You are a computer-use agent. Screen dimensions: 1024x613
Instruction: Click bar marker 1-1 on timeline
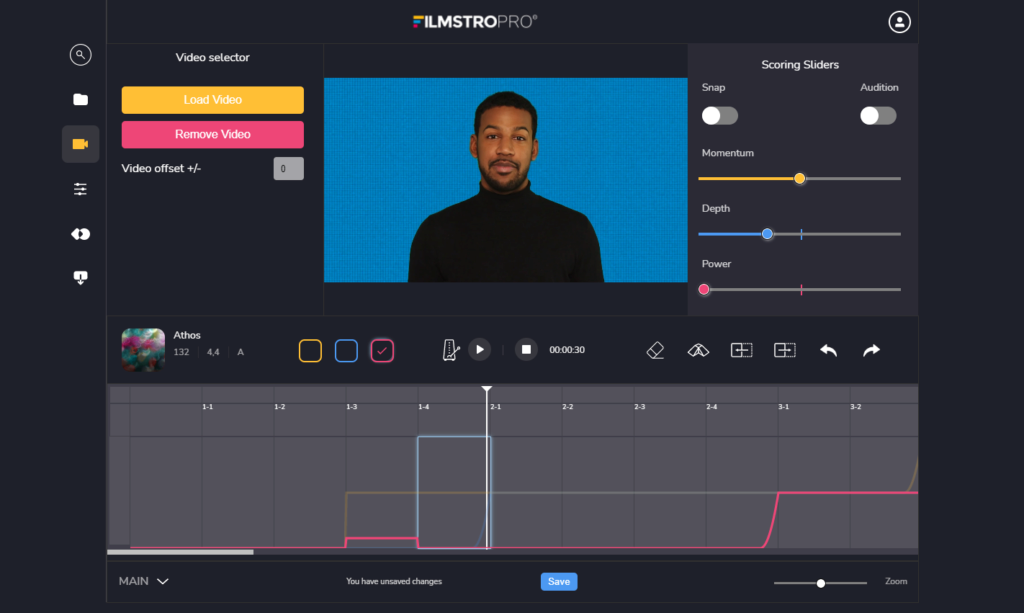208,407
